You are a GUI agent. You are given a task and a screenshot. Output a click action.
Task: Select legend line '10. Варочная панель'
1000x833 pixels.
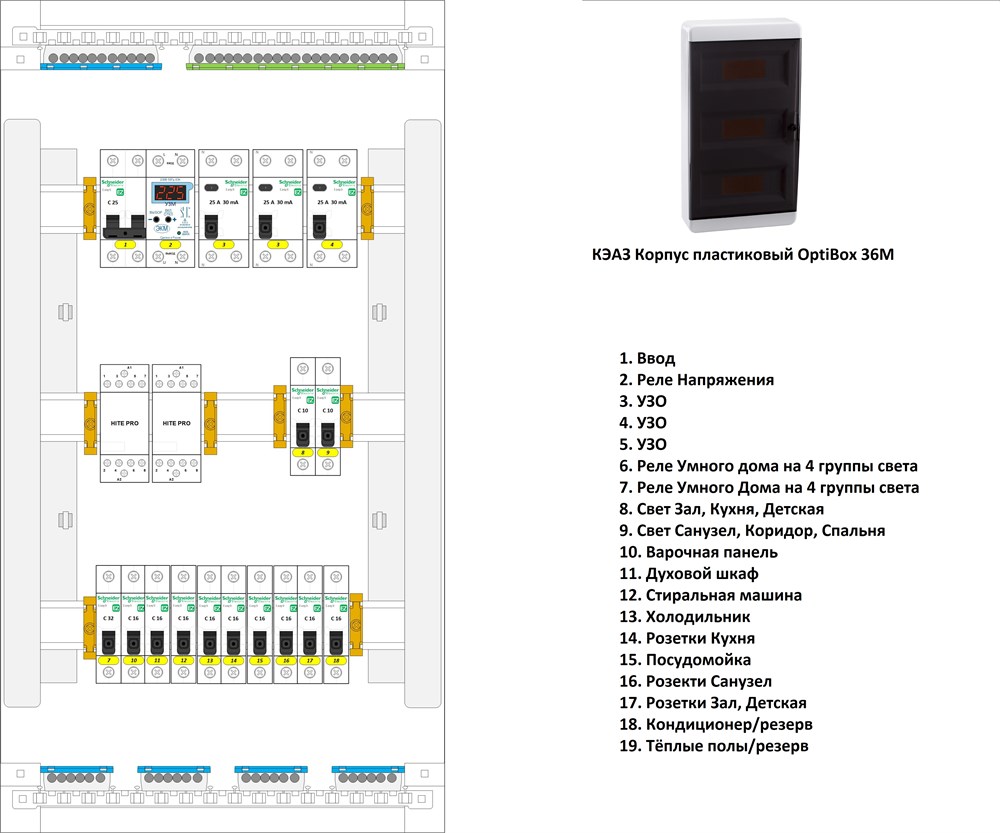tap(698, 552)
